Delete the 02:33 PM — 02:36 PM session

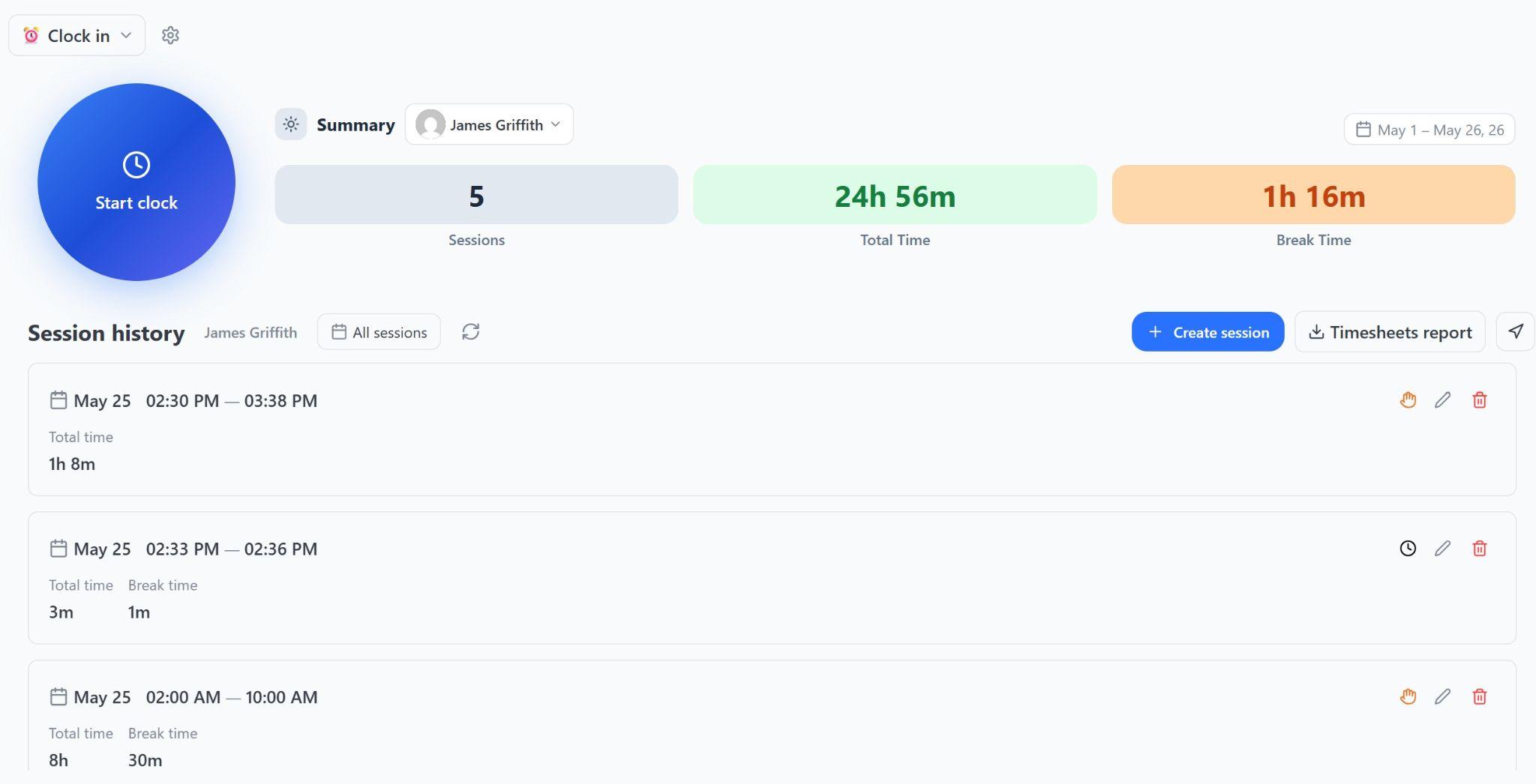click(1480, 549)
